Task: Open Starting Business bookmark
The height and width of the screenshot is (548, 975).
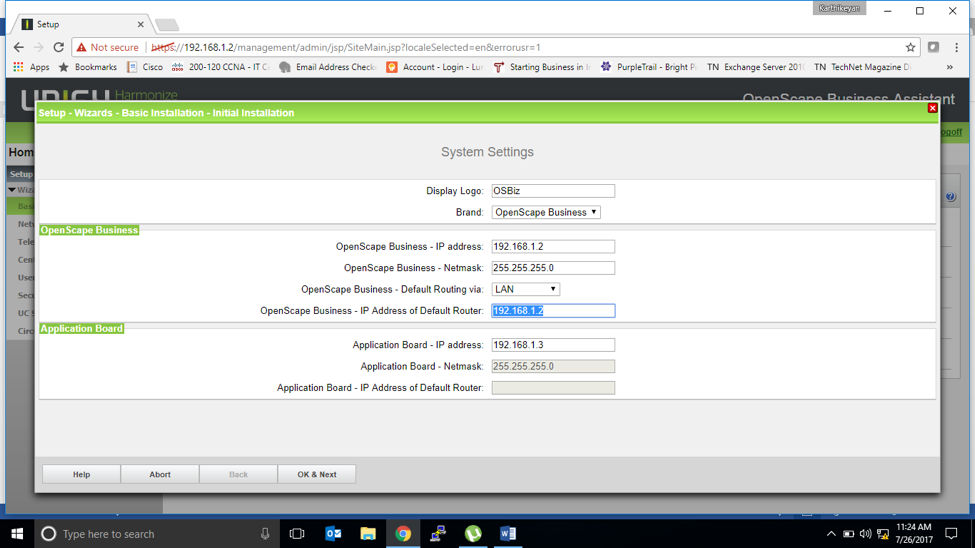Action: (x=542, y=67)
